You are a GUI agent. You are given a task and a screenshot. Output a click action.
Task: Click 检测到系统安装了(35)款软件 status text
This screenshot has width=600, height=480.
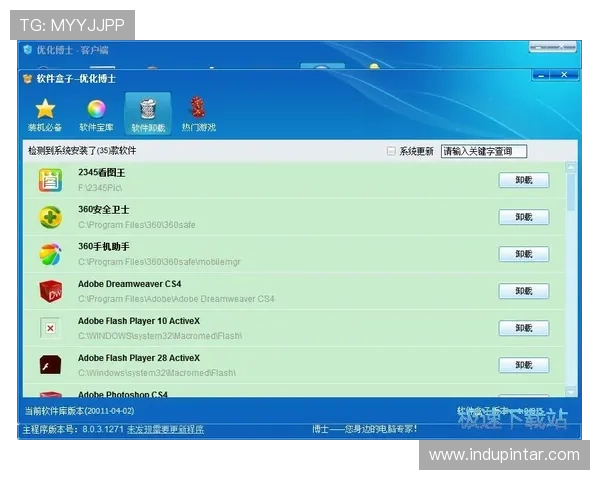tap(82, 151)
